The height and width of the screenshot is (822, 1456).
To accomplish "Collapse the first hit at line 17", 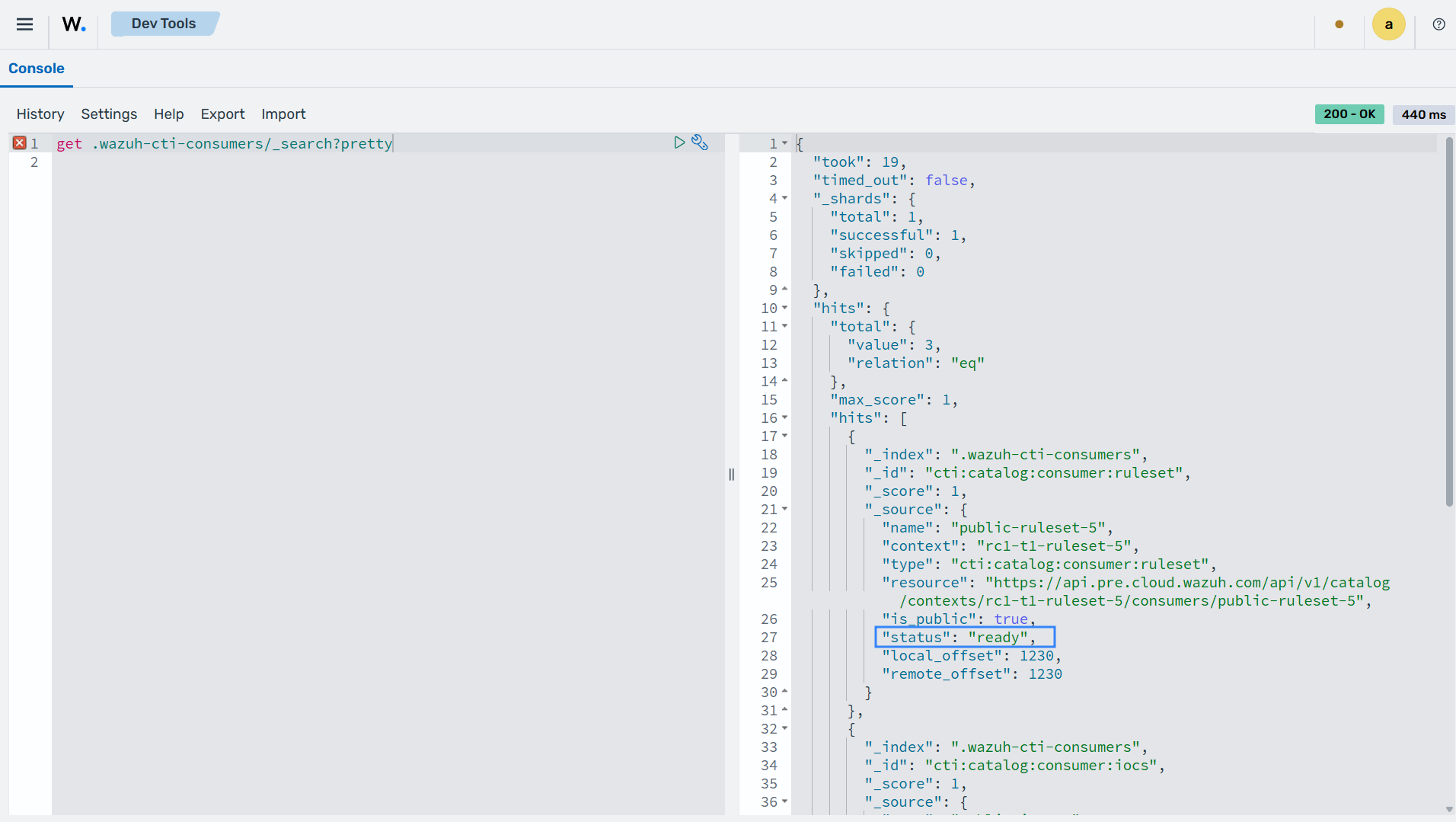I will click(784, 436).
